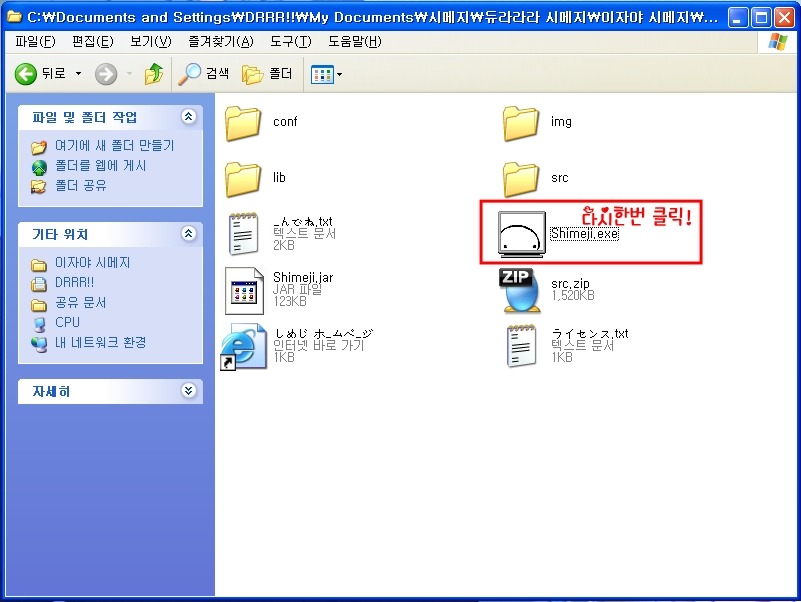Go to DRRR!! location link
801x602 pixels.
75,282
